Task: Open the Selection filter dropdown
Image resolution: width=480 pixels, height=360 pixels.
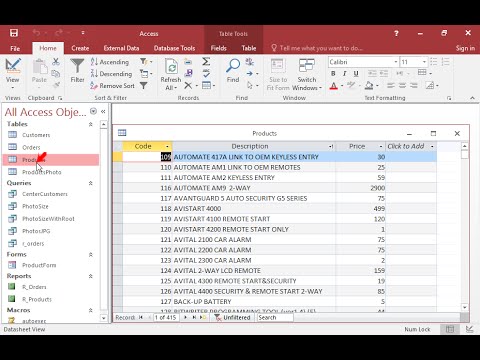Action: click(146, 62)
